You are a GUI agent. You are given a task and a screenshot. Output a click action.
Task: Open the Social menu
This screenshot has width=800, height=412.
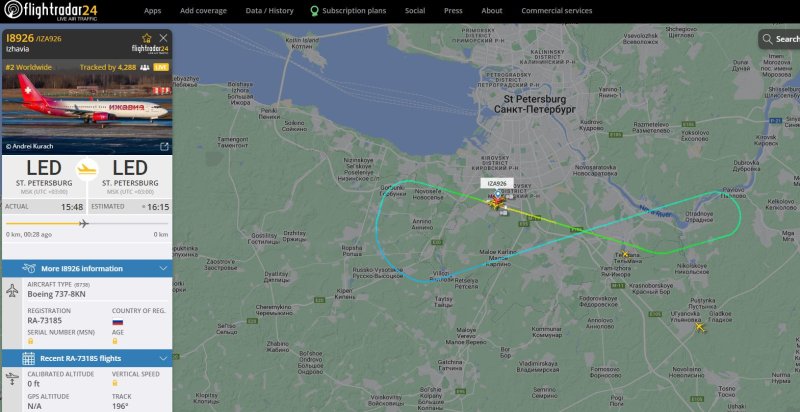pos(415,11)
